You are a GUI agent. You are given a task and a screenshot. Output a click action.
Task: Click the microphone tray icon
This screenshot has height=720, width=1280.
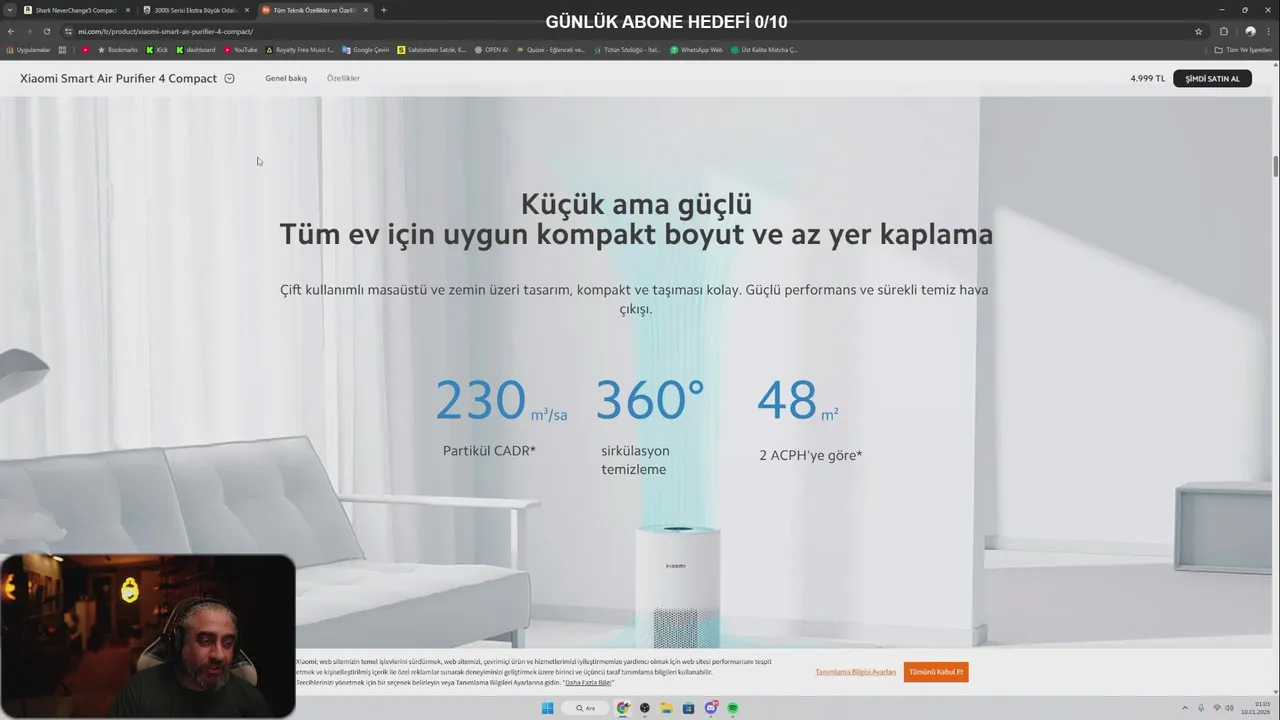pyautogui.click(x=1202, y=708)
